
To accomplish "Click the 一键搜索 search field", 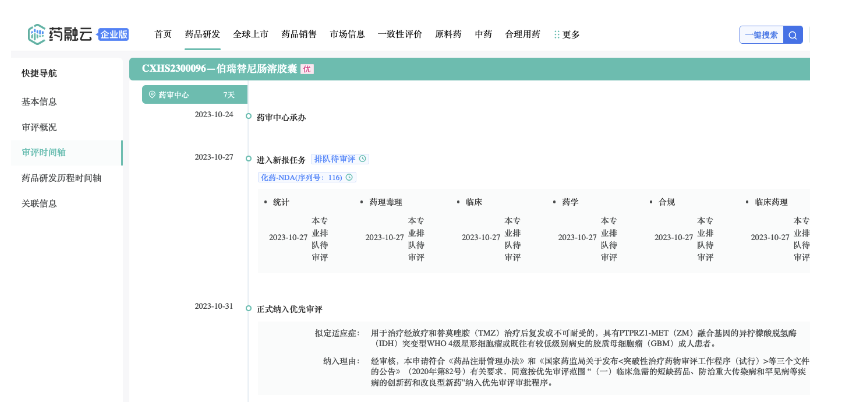I will (761, 35).
